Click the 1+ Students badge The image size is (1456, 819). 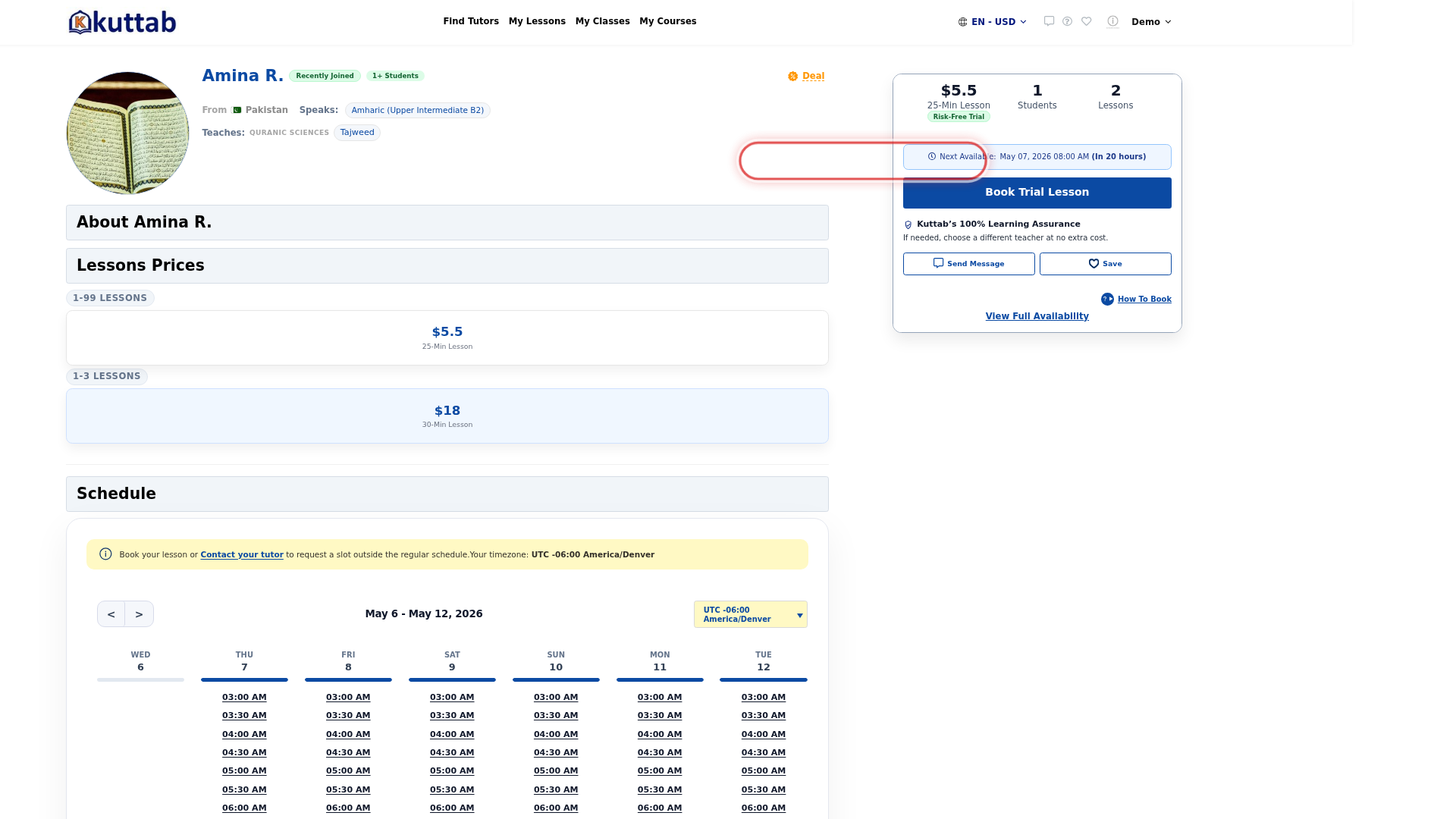coord(395,76)
